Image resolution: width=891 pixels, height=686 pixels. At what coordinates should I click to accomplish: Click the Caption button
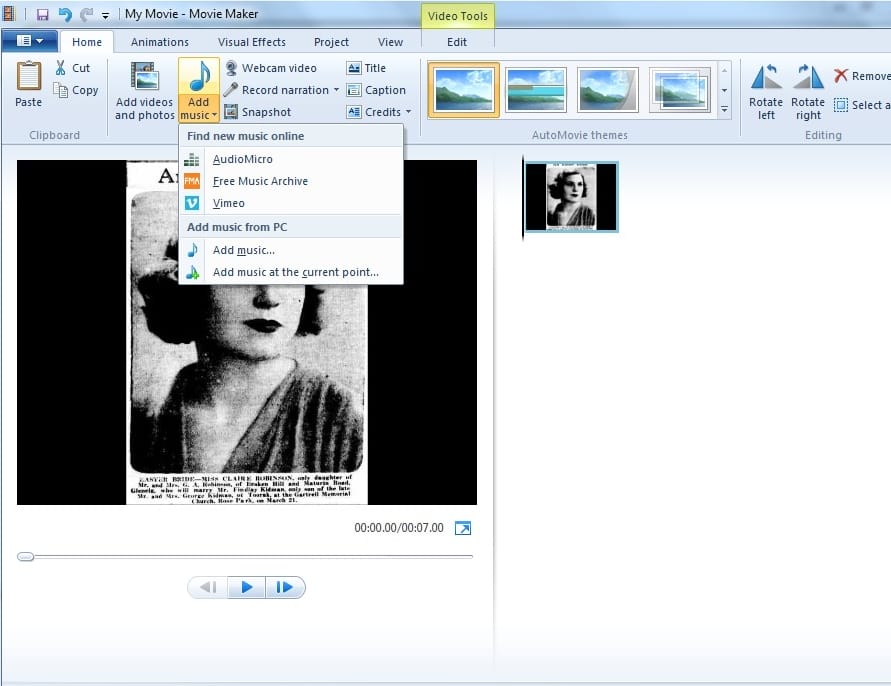pyautogui.click(x=376, y=90)
